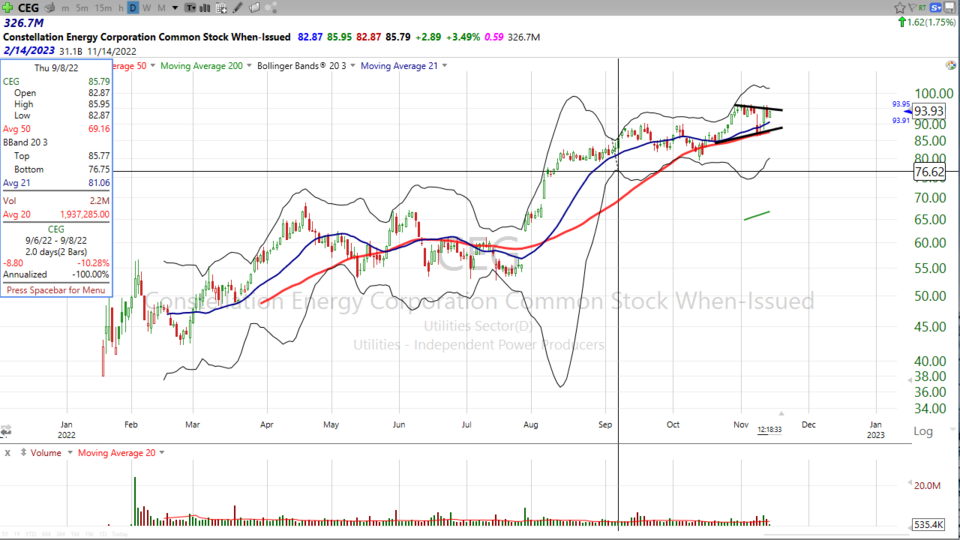Click the 93.93 current price tag
960x540 pixels.
pyautogui.click(x=929, y=111)
